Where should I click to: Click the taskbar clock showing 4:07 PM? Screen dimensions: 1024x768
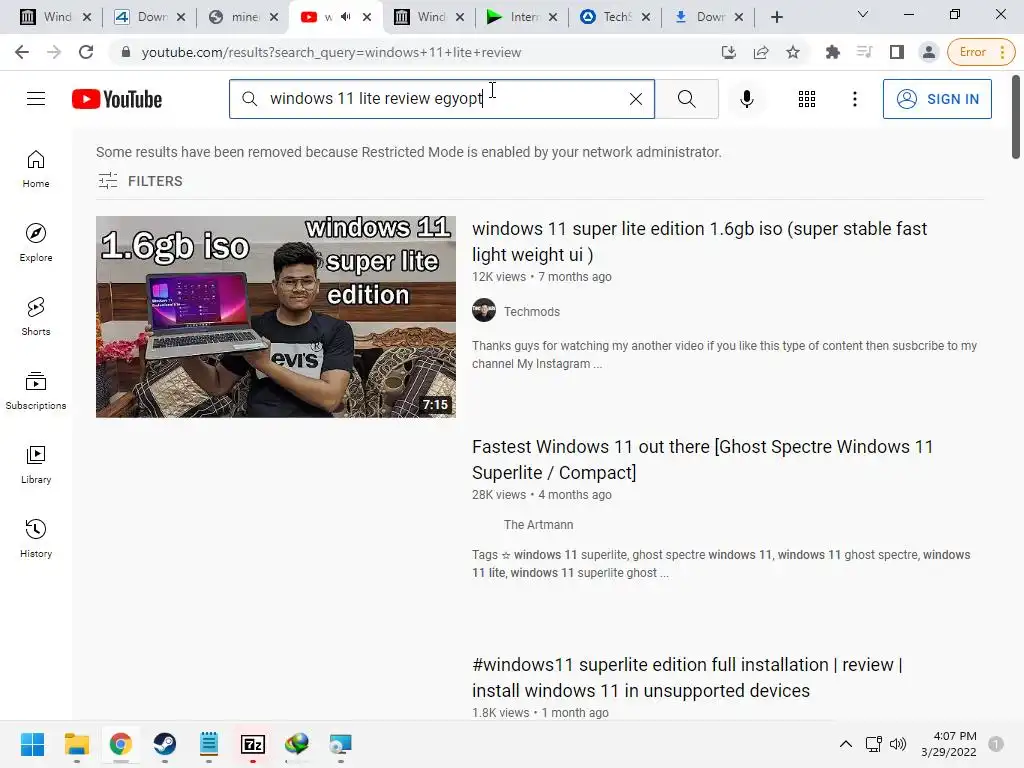click(x=949, y=744)
